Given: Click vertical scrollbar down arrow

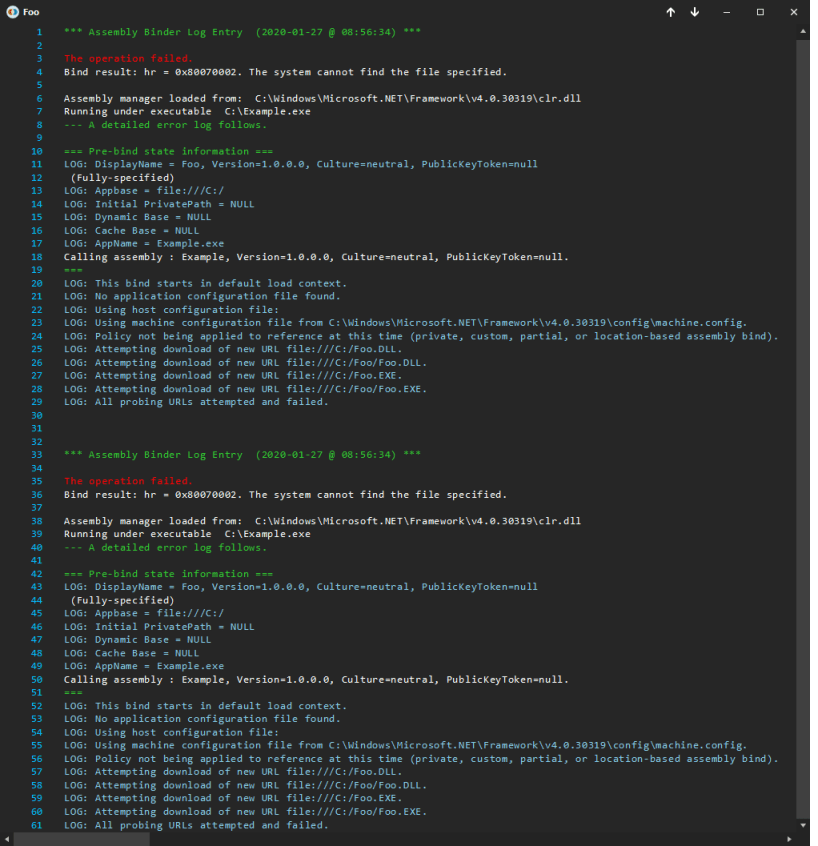Looking at the screenshot, I should click(x=803, y=825).
